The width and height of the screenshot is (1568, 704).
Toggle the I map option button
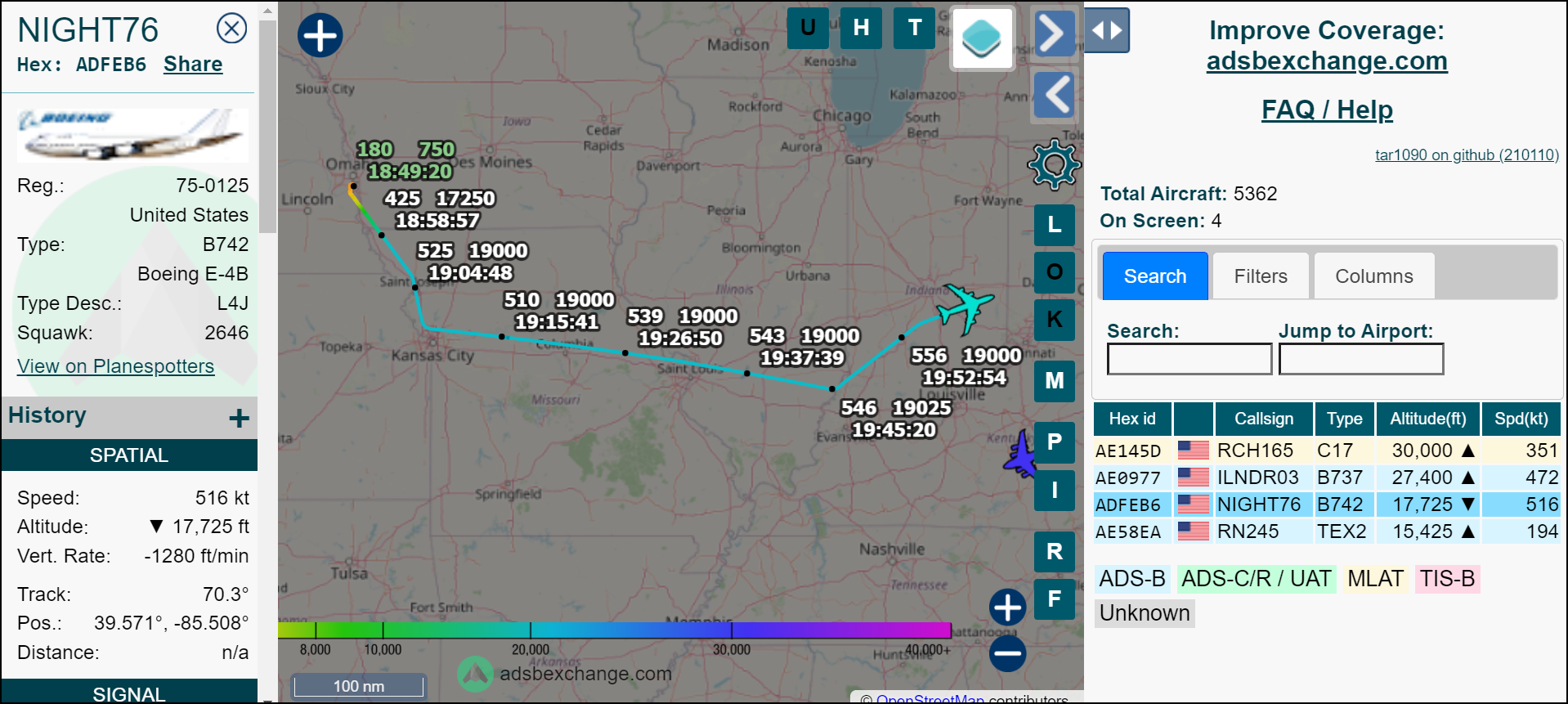pos(1055,490)
